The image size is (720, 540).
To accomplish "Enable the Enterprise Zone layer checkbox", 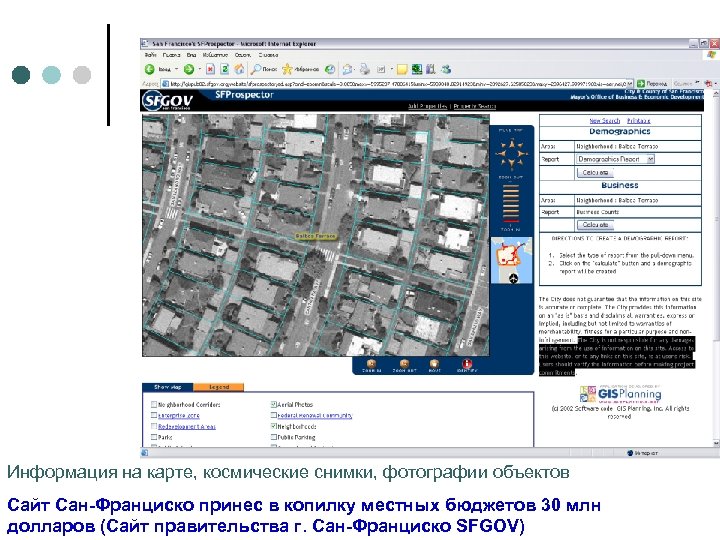I will (154, 415).
